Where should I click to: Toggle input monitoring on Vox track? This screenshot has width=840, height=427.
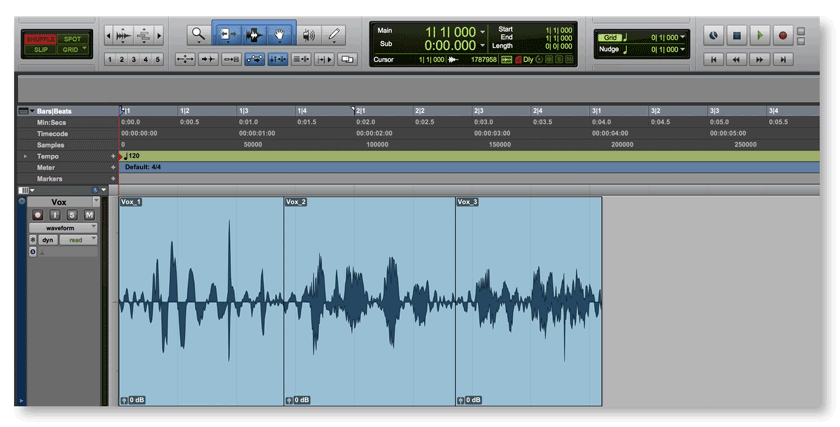coord(55,215)
